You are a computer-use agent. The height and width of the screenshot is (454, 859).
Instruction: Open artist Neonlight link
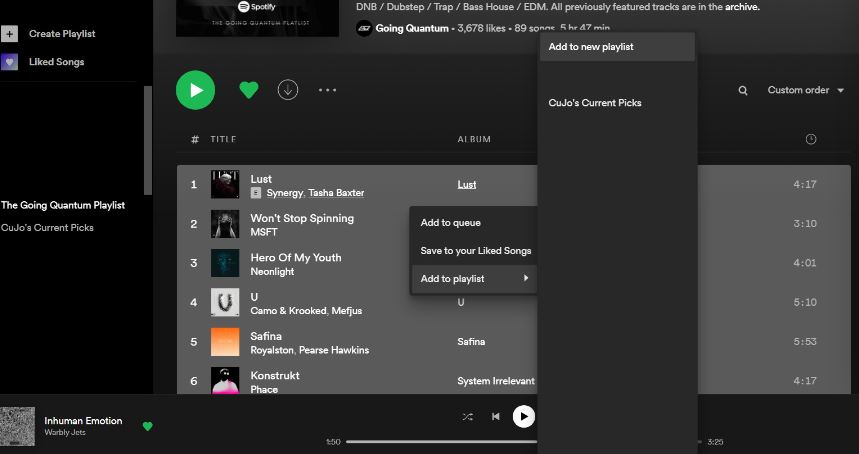tap(272, 272)
